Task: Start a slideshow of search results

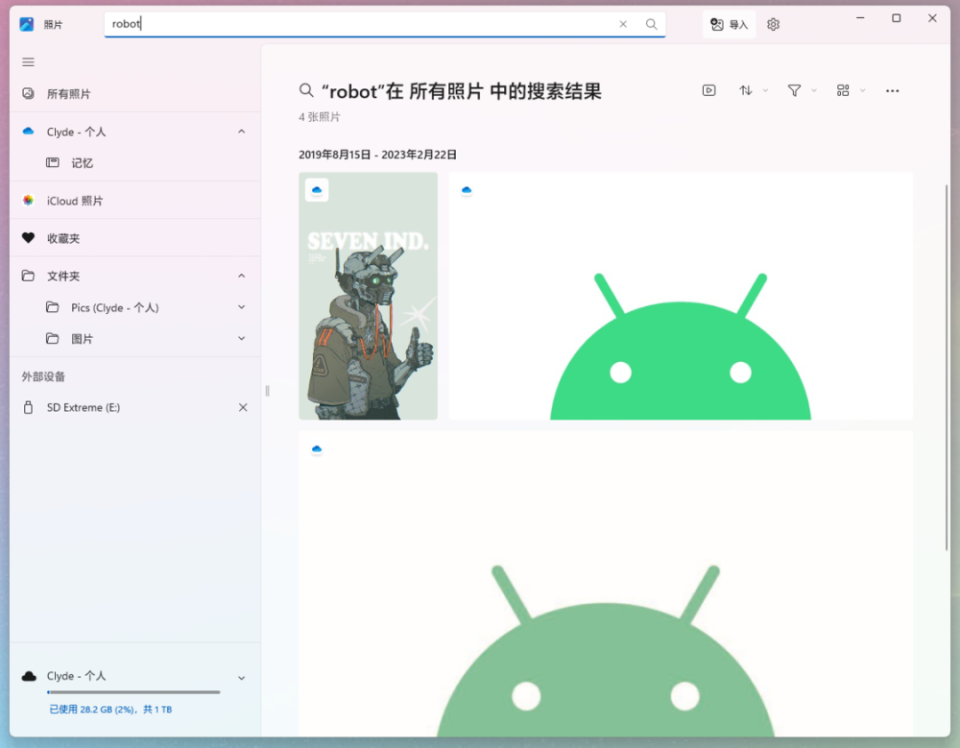Action: (709, 90)
